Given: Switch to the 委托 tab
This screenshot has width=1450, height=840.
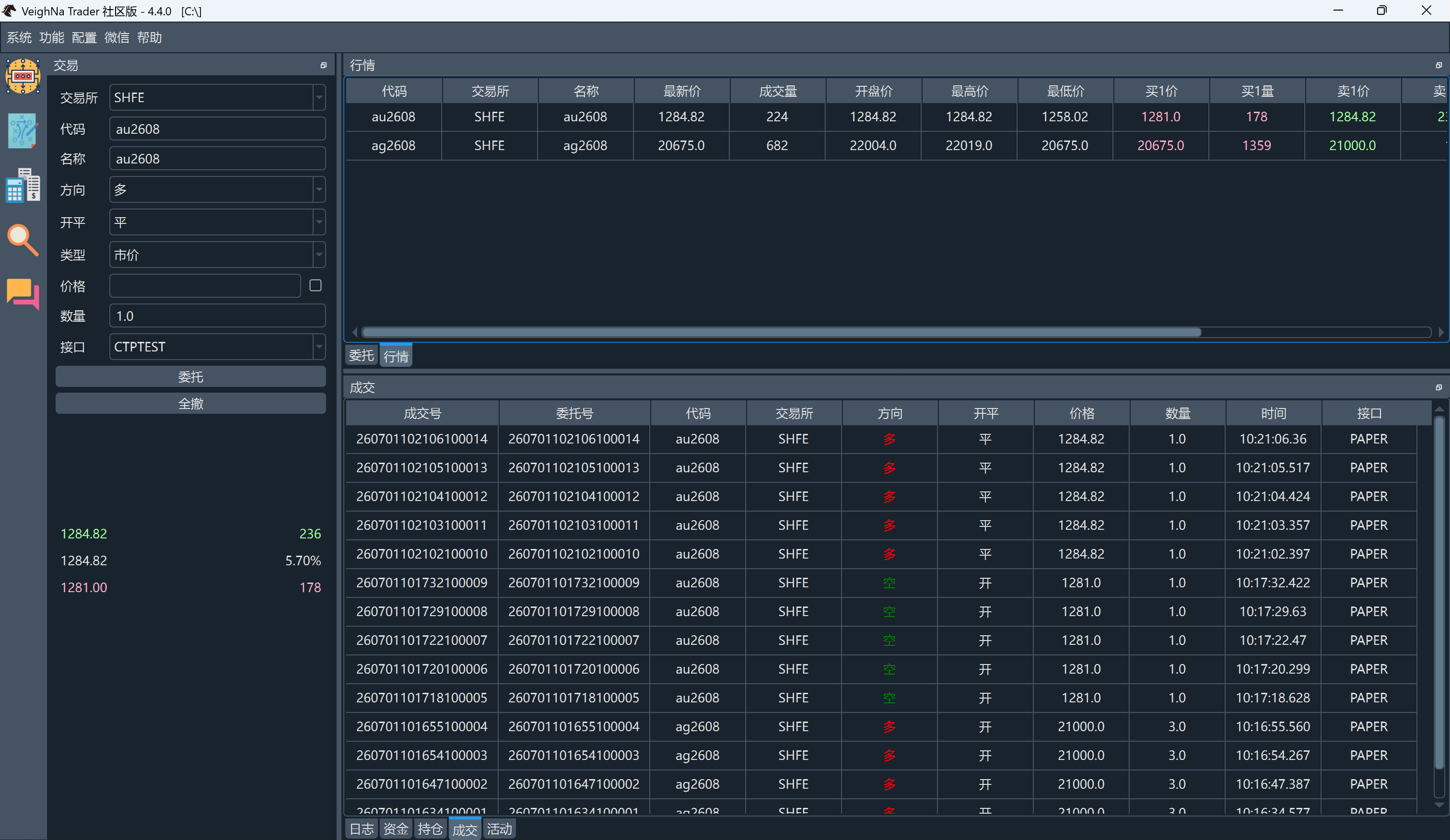Looking at the screenshot, I should [x=362, y=356].
